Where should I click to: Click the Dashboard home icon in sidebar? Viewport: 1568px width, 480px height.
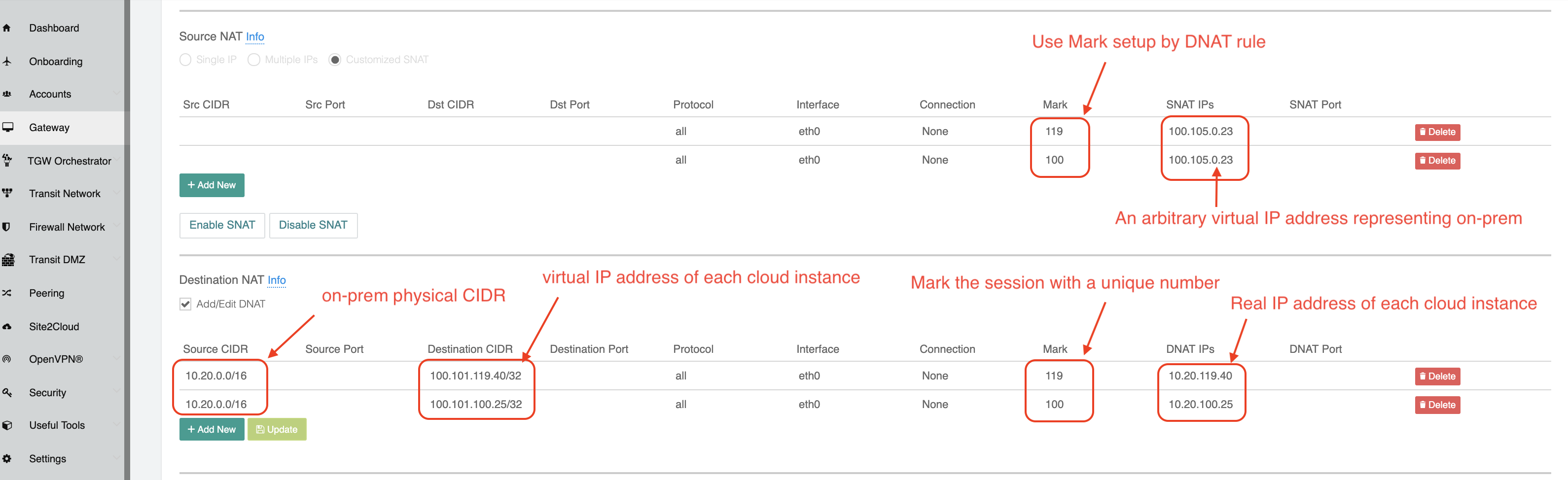coord(7,28)
